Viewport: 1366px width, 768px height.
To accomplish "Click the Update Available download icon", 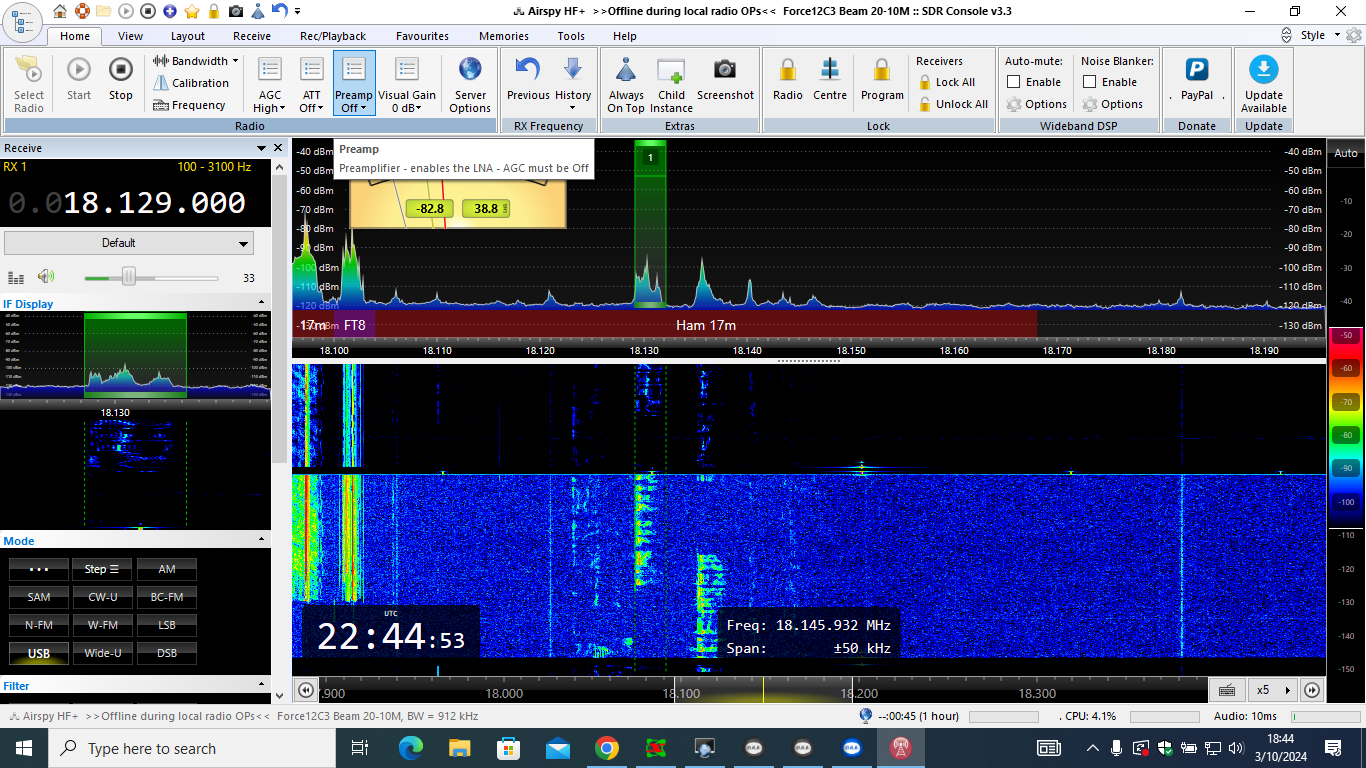I will tap(1264, 70).
